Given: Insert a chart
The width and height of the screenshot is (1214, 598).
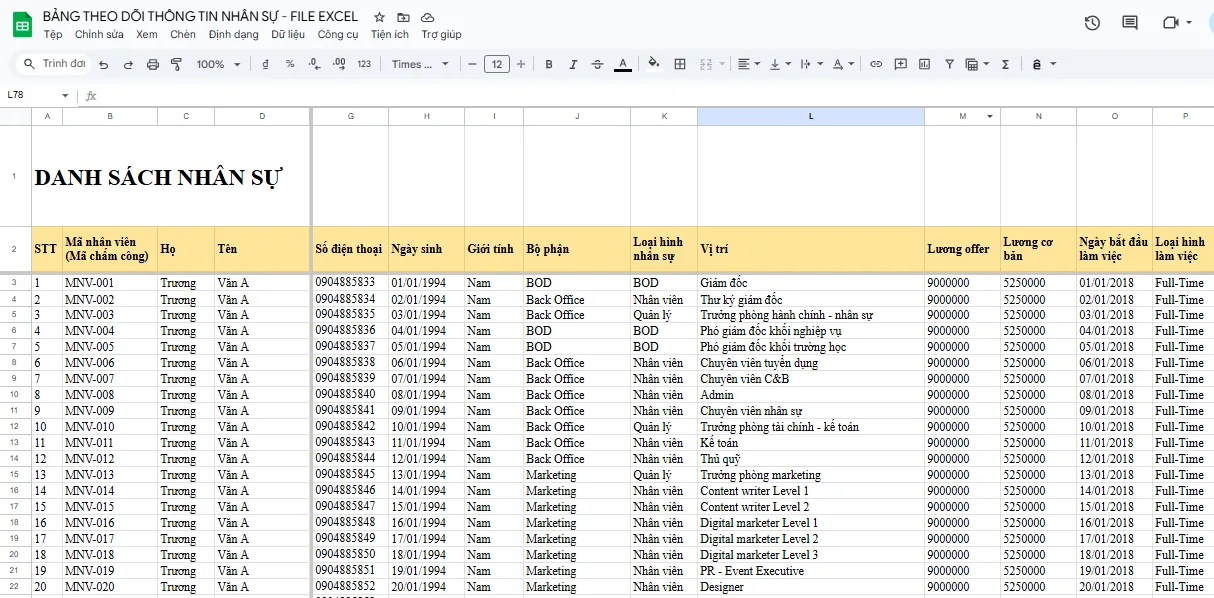Looking at the screenshot, I should (925, 64).
